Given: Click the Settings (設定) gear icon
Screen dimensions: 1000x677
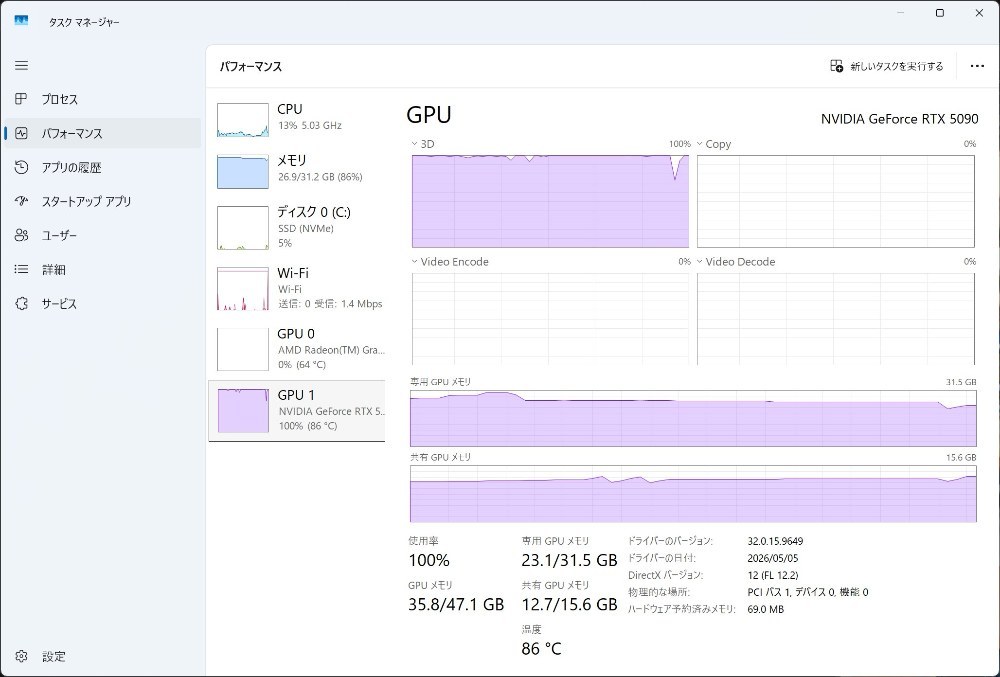Looking at the screenshot, I should [21, 656].
